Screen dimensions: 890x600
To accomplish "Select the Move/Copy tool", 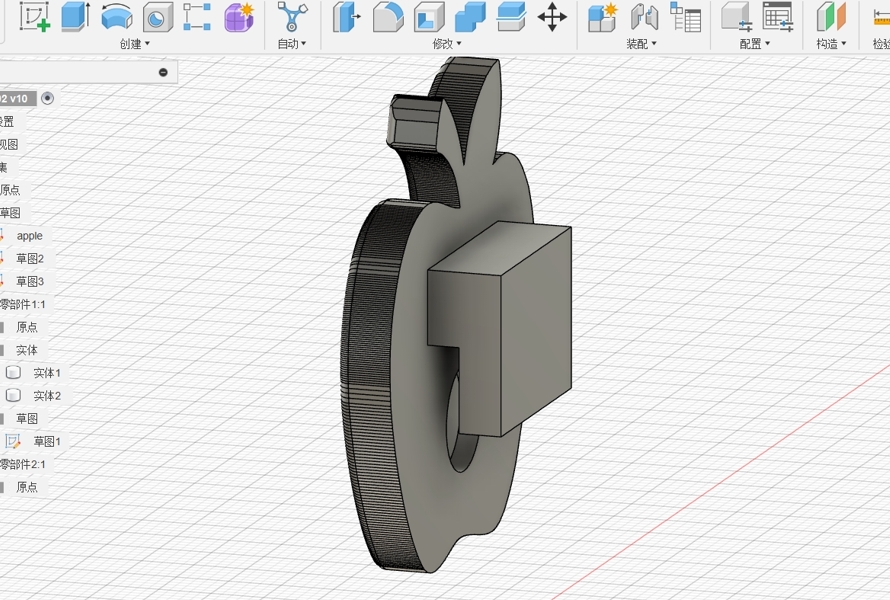I will [x=552, y=16].
